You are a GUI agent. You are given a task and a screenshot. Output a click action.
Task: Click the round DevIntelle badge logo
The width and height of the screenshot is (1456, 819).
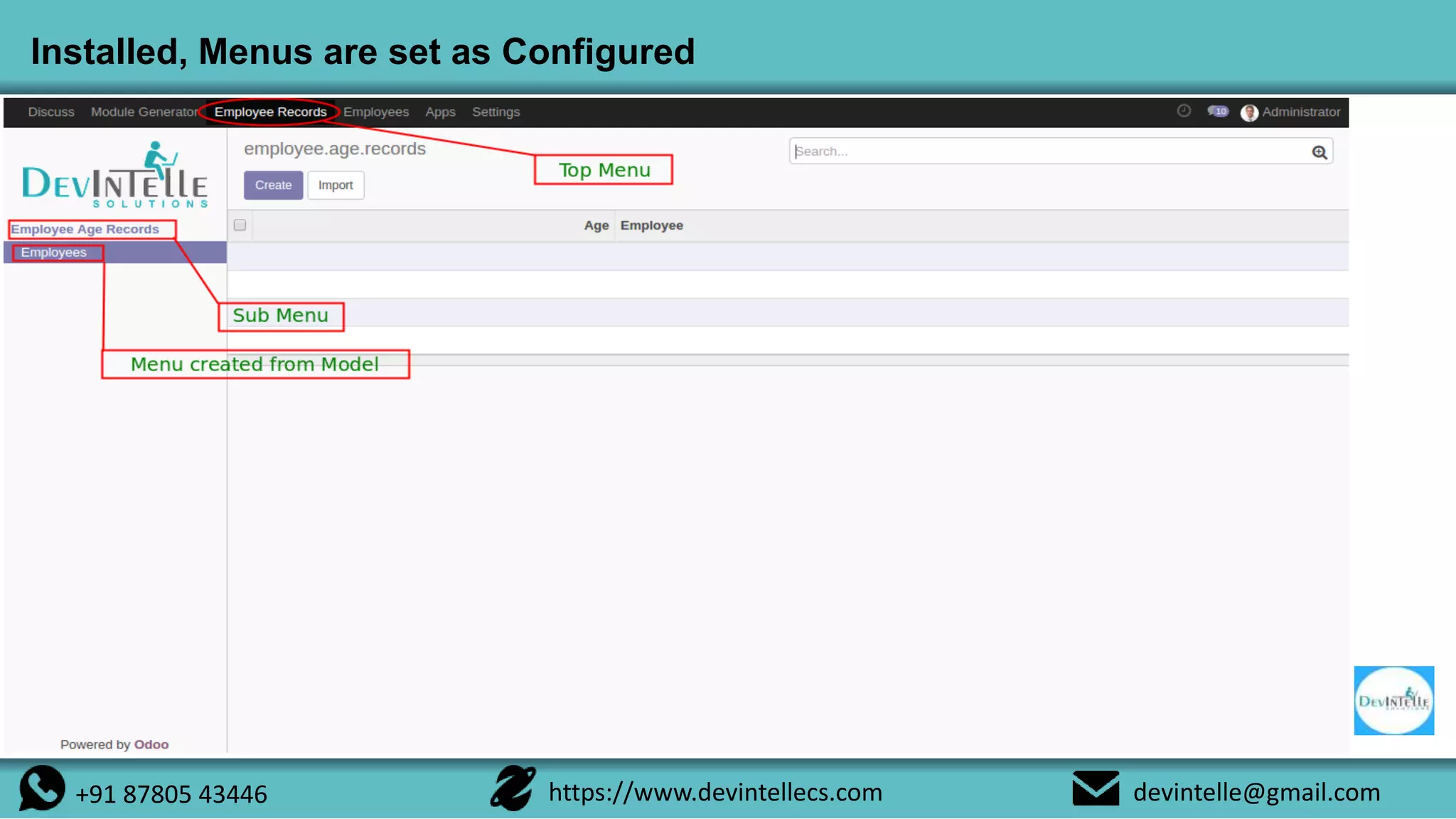click(1393, 700)
